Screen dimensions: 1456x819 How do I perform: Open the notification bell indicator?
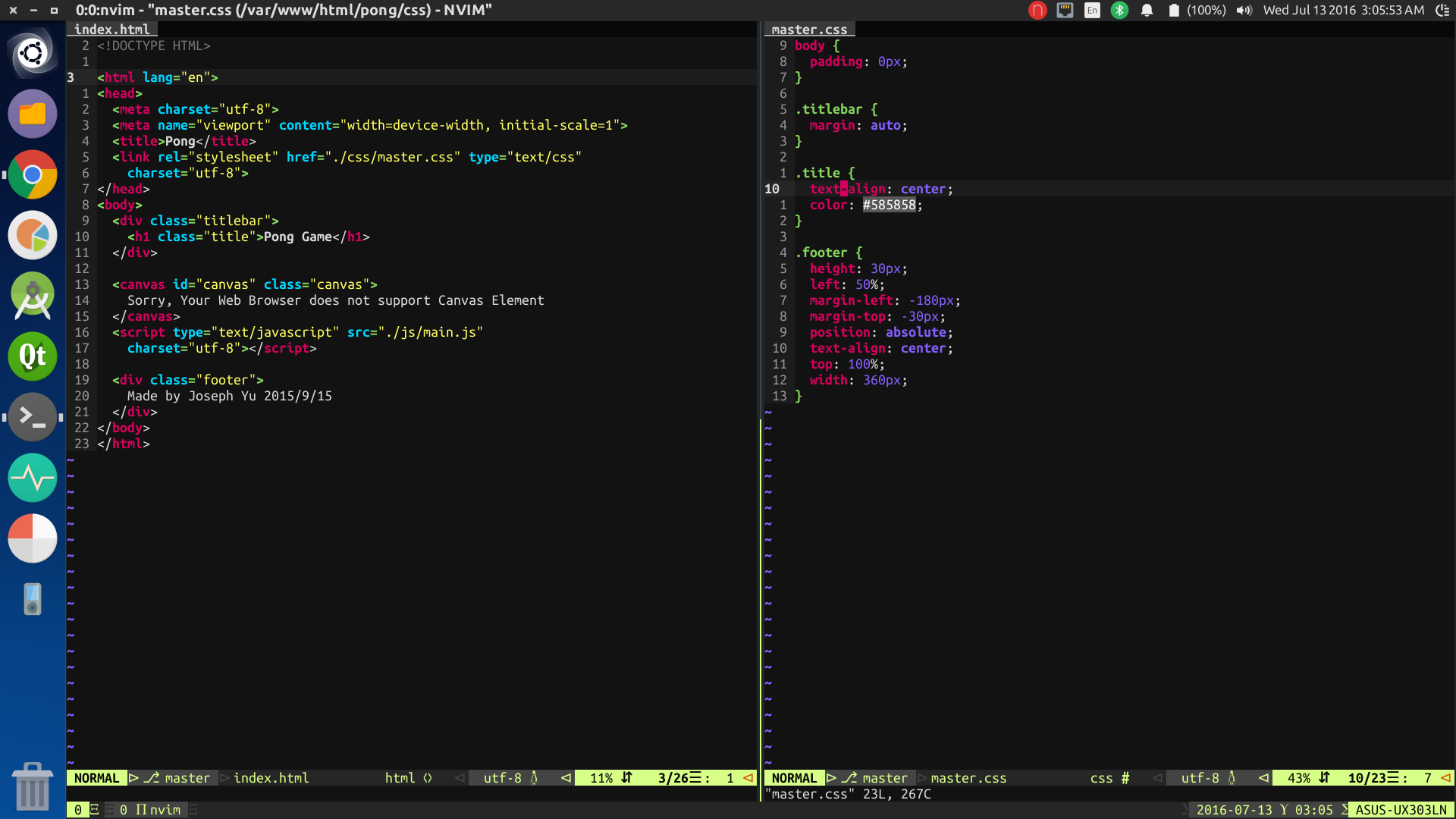1147,11
